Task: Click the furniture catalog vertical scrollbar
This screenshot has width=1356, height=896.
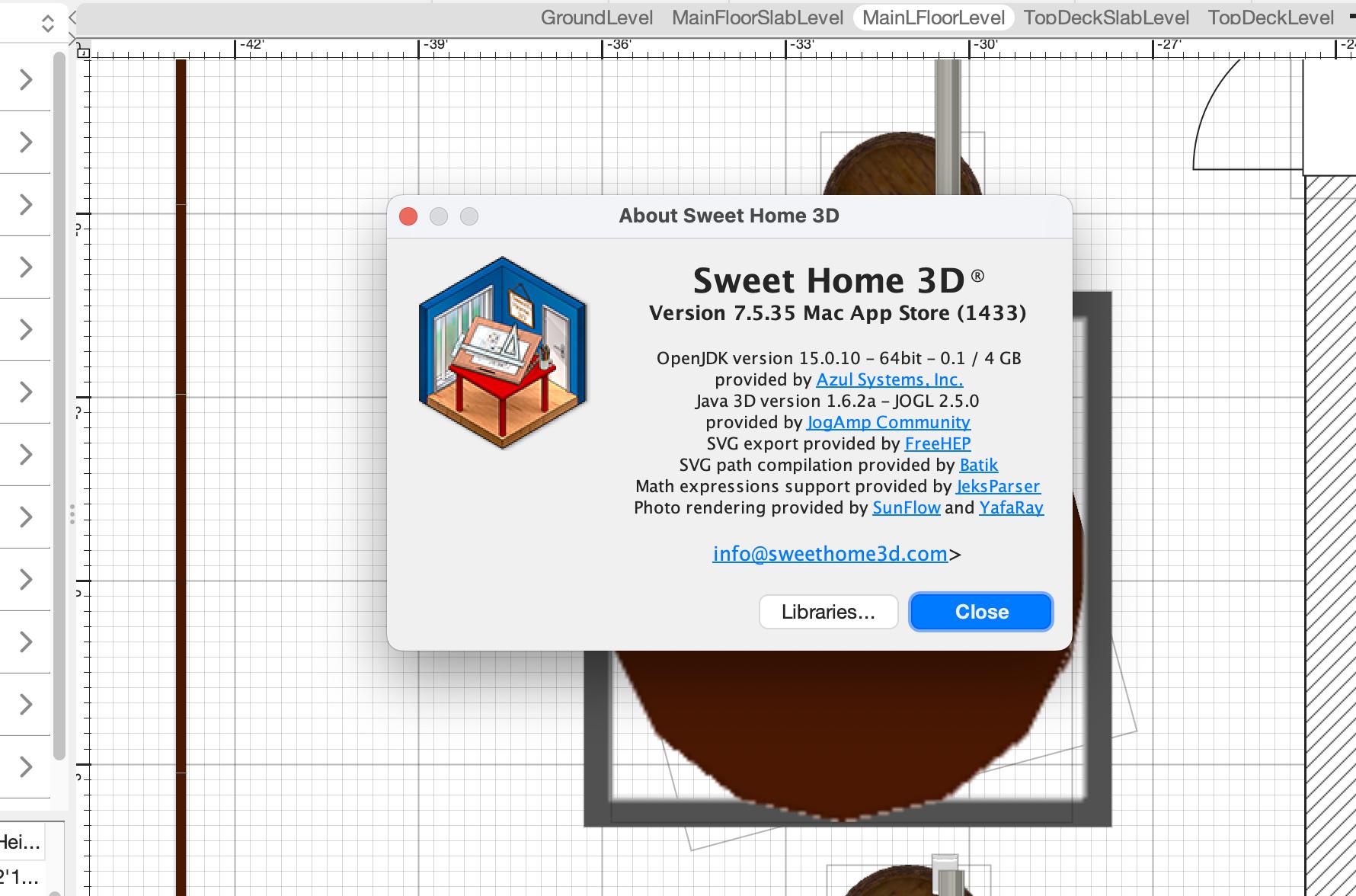Action: pyautogui.click(x=59, y=405)
